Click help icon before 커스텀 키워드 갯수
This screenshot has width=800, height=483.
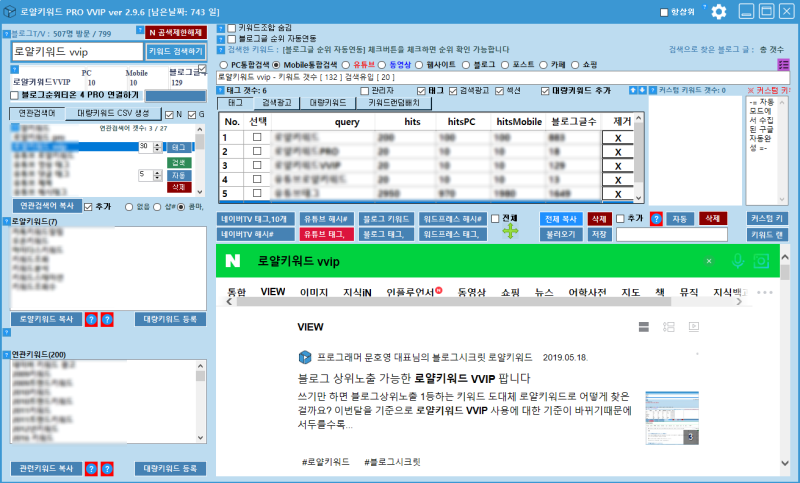(653, 90)
